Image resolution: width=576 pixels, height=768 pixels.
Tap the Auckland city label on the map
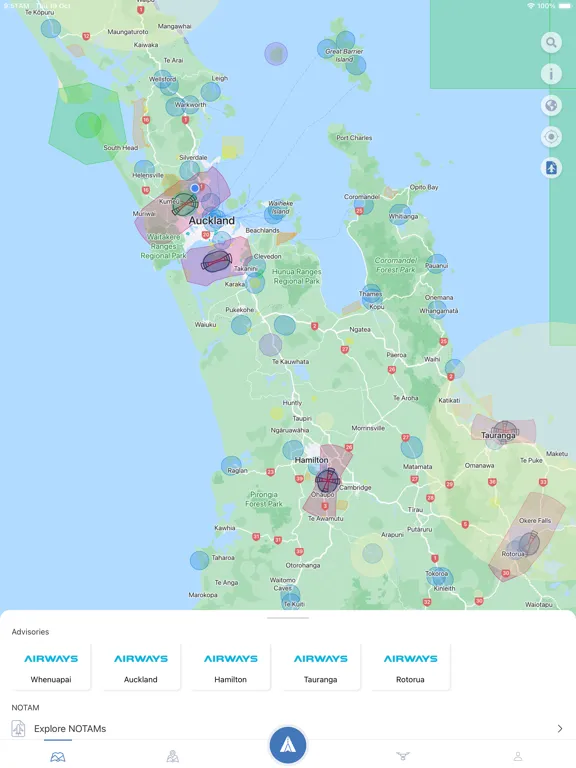coord(212,220)
